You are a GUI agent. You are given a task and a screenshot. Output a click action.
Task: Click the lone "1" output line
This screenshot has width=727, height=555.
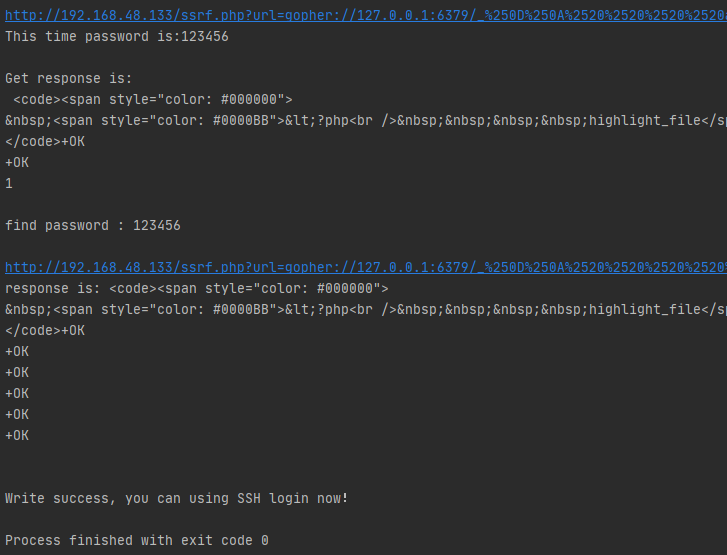coord(9,184)
